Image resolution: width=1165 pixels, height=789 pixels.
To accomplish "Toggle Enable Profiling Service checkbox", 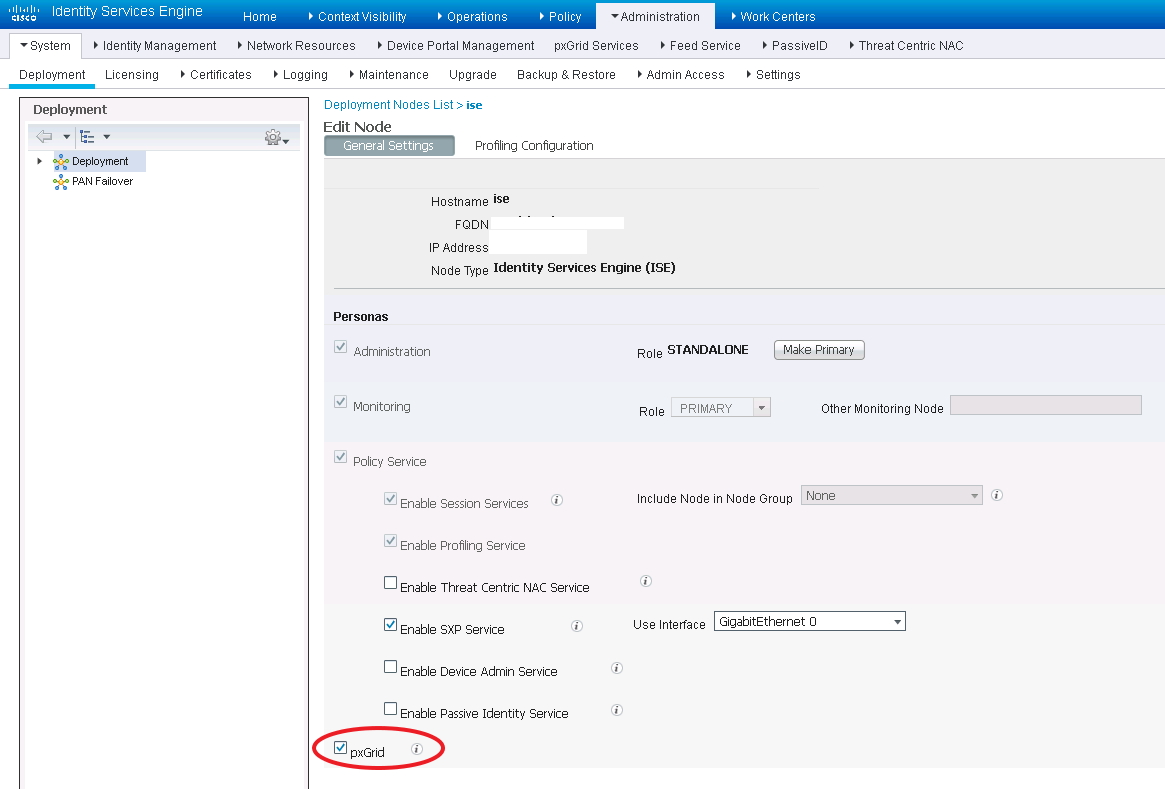I will coord(390,541).
